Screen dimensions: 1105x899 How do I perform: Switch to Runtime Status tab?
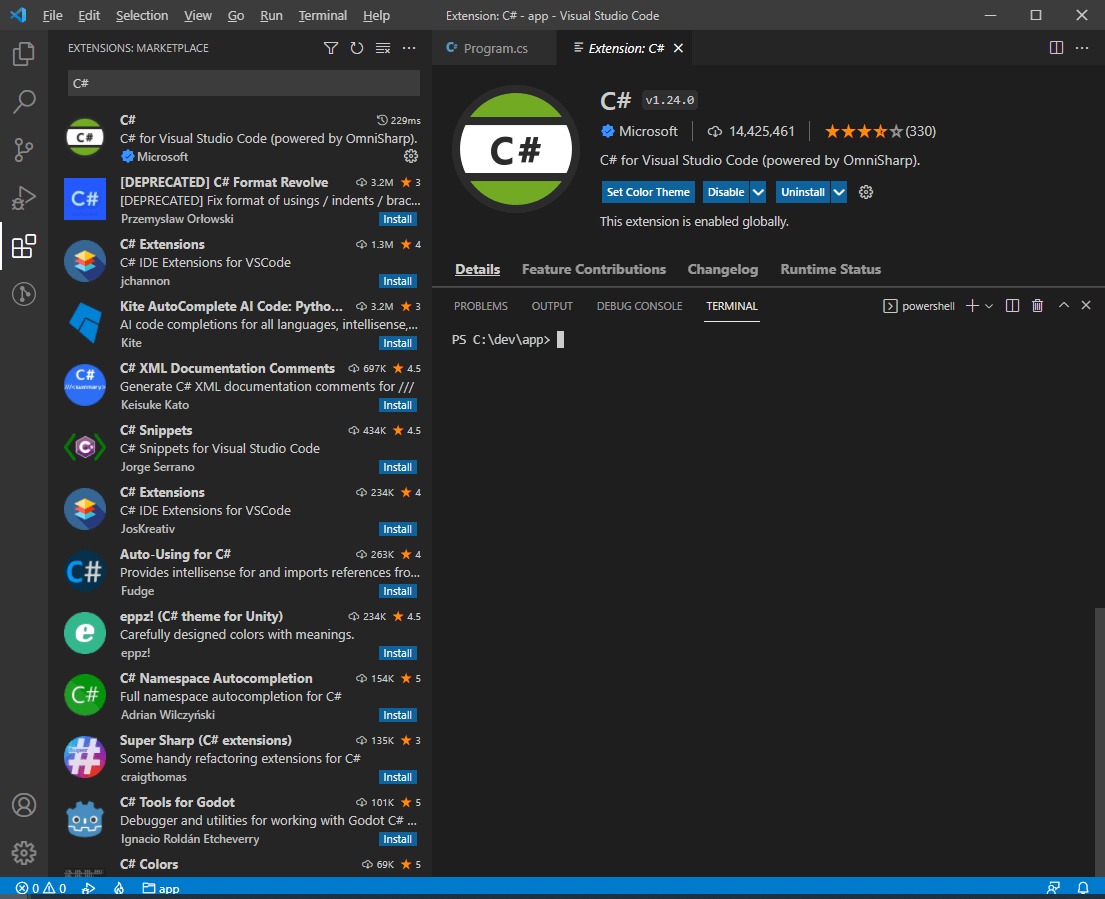pyautogui.click(x=830, y=269)
